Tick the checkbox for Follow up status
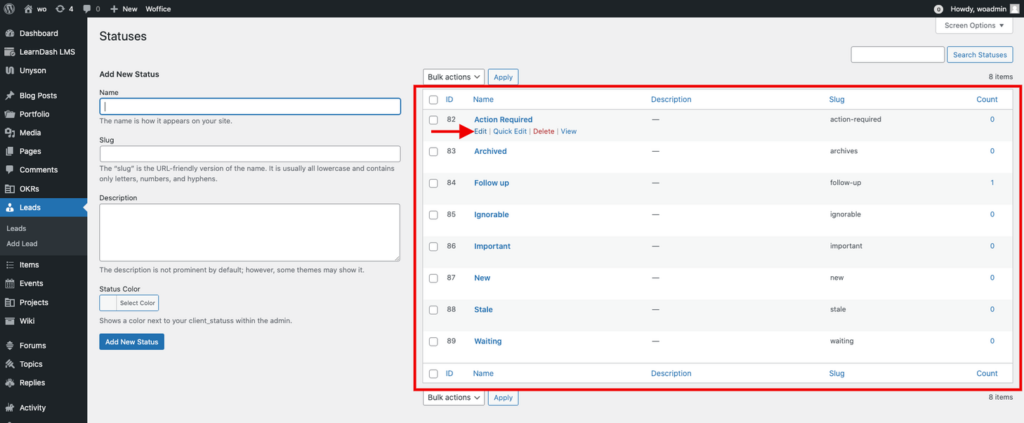Screen dimensions: 1024x423 (x=433, y=183)
